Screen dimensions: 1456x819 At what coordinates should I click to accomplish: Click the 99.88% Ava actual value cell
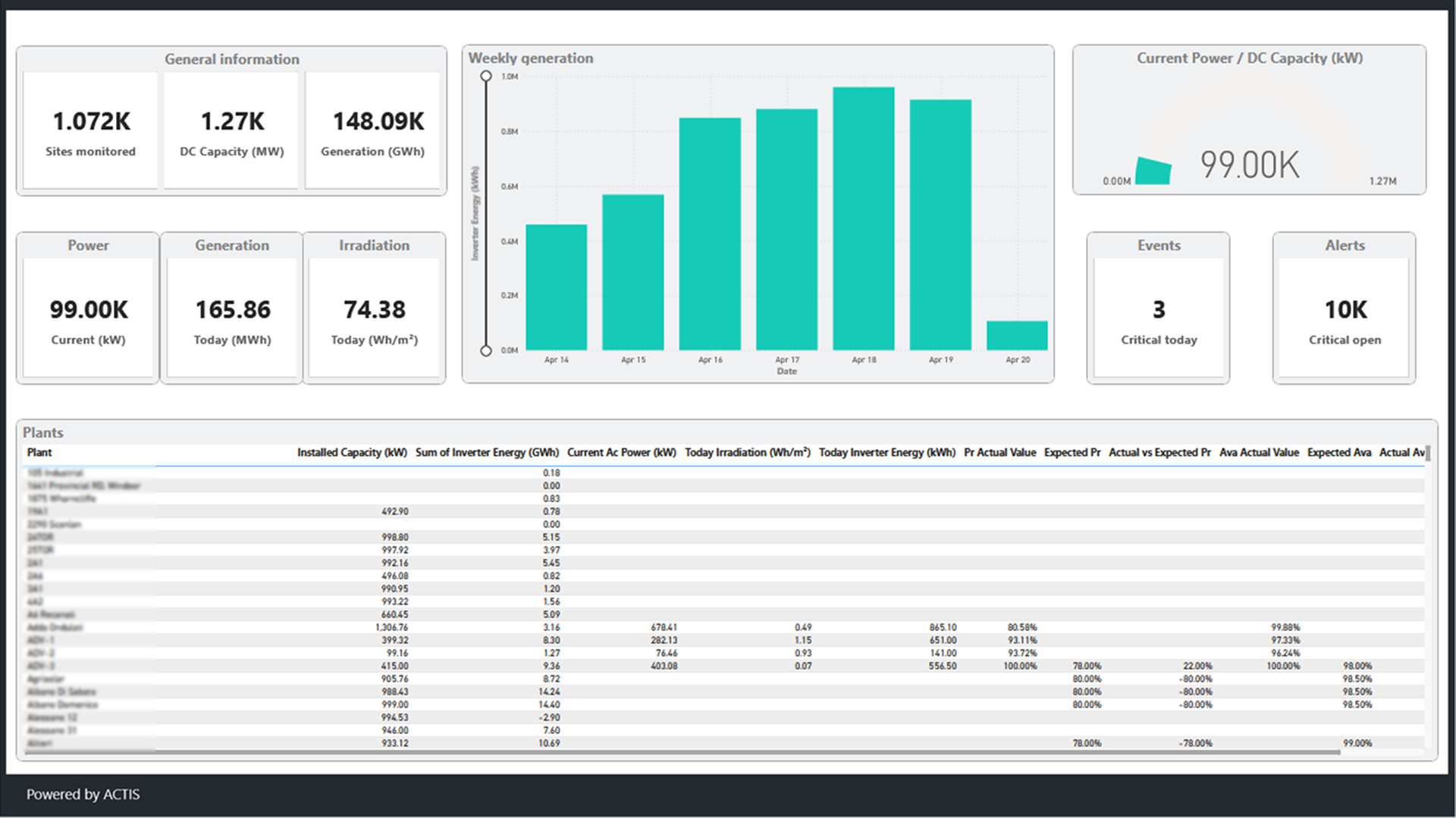(x=1285, y=628)
